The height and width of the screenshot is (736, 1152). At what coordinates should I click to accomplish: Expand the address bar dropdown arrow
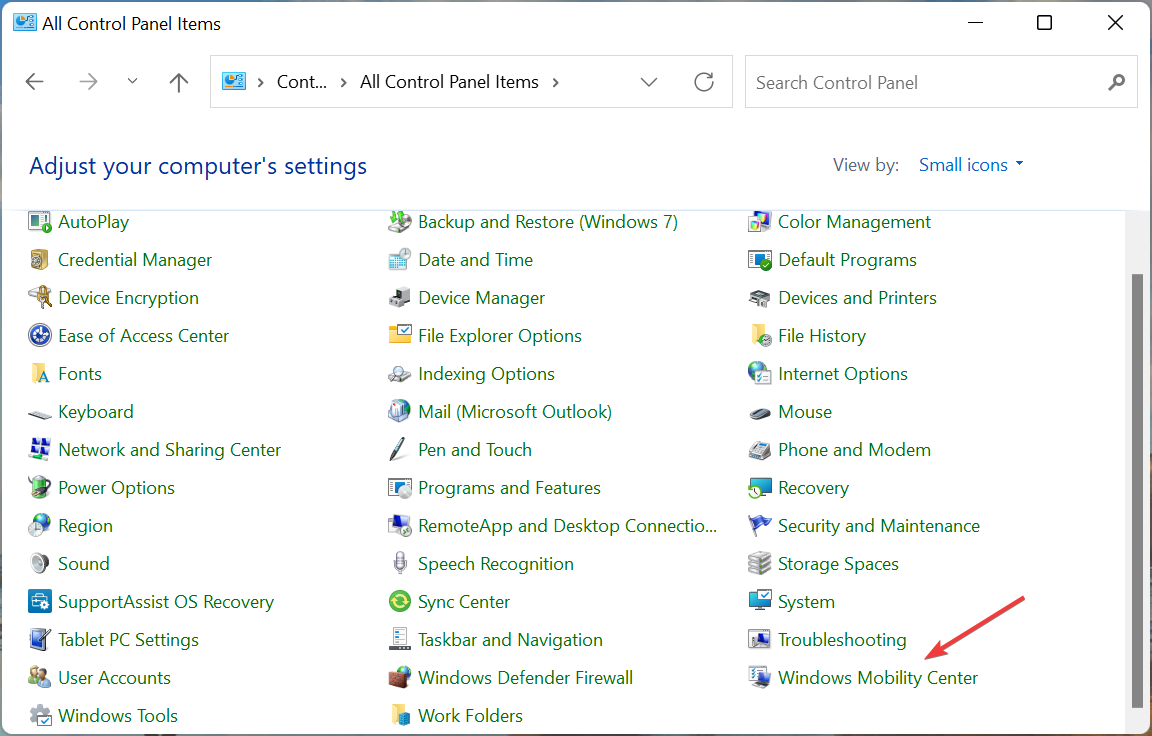tap(649, 82)
